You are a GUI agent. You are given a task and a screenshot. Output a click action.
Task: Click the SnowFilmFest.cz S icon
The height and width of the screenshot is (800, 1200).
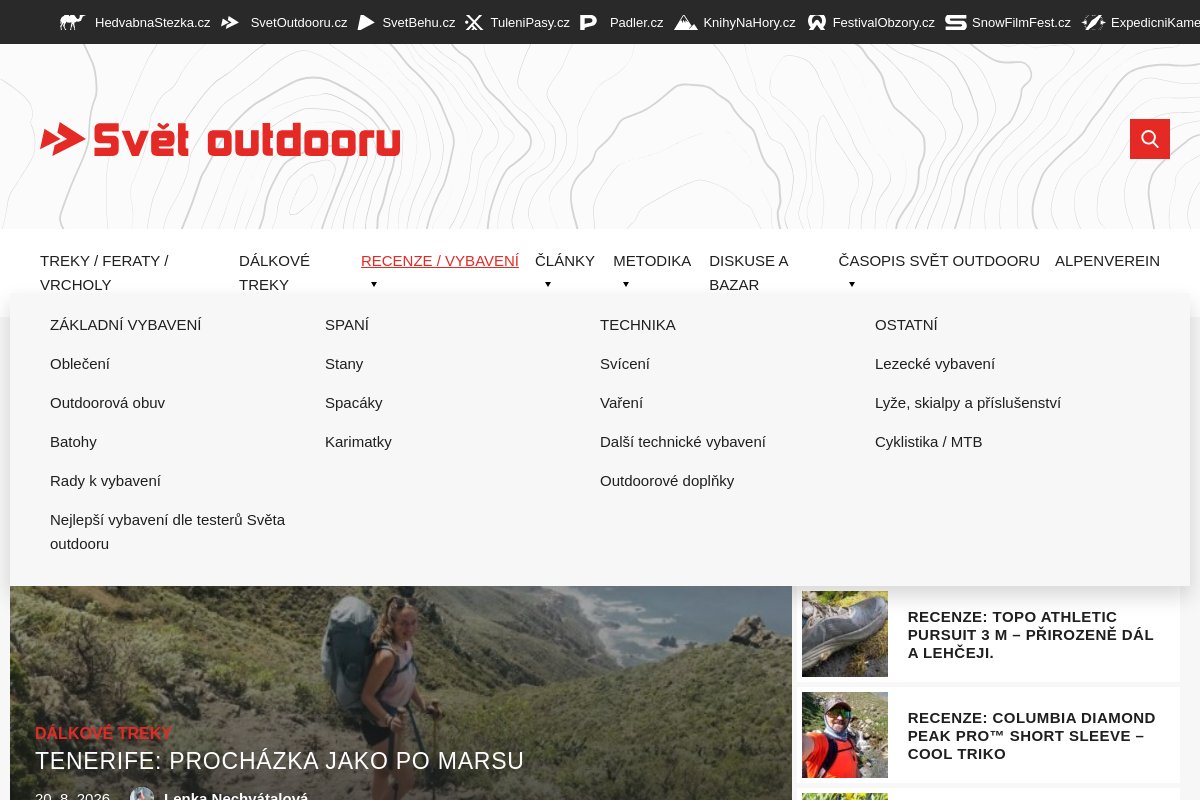click(x=956, y=22)
